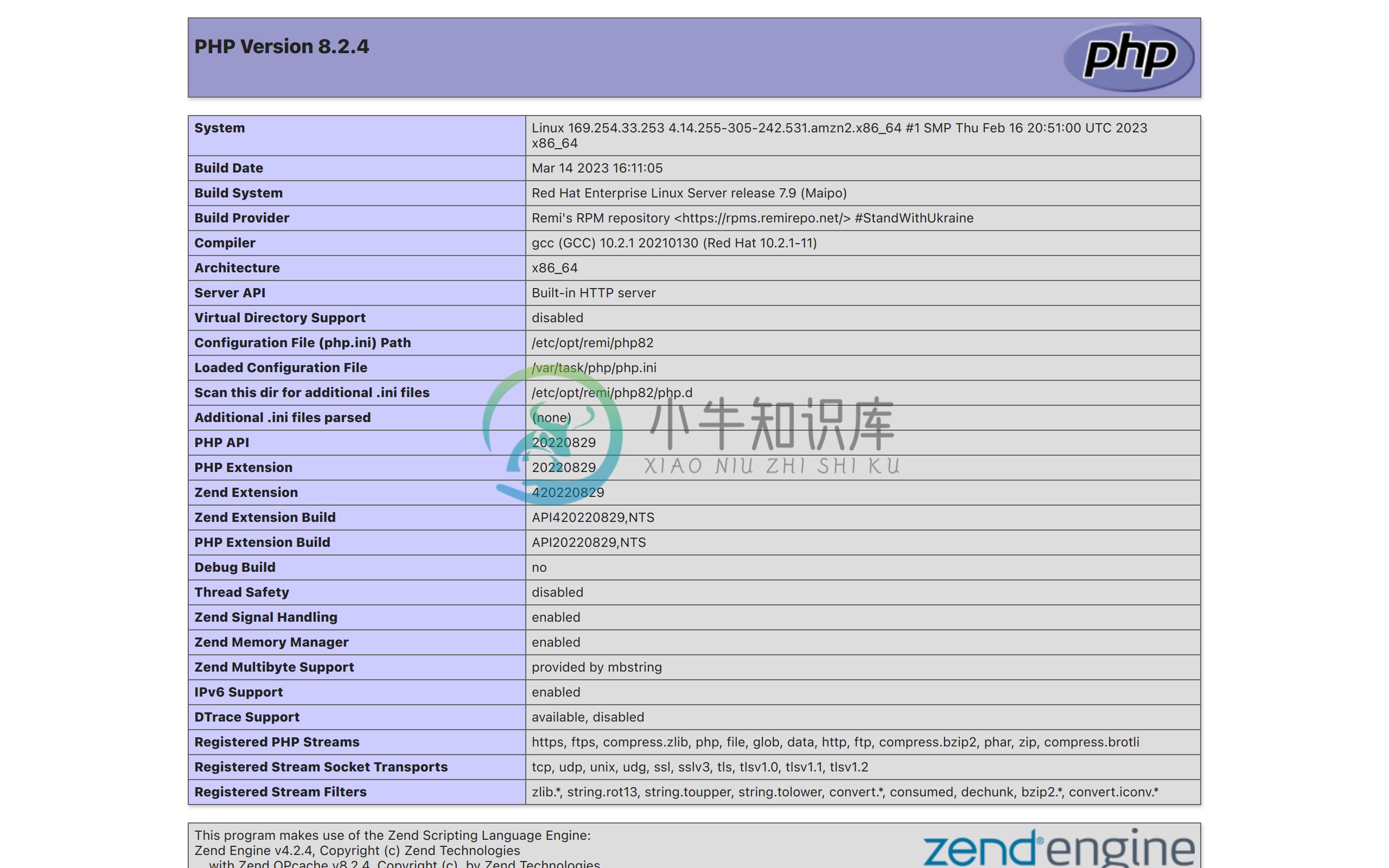Screen dimensions: 1389x868
Task: Click the PHP Extension Build label
Action: (262, 542)
